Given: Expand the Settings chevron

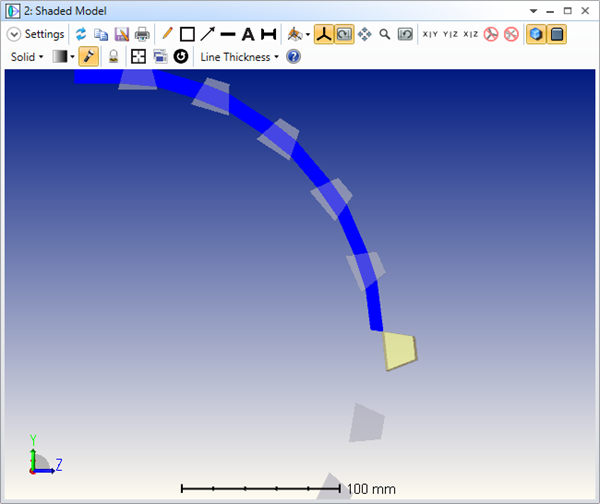Looking at the screenshot, I should [x=14, y=34].
